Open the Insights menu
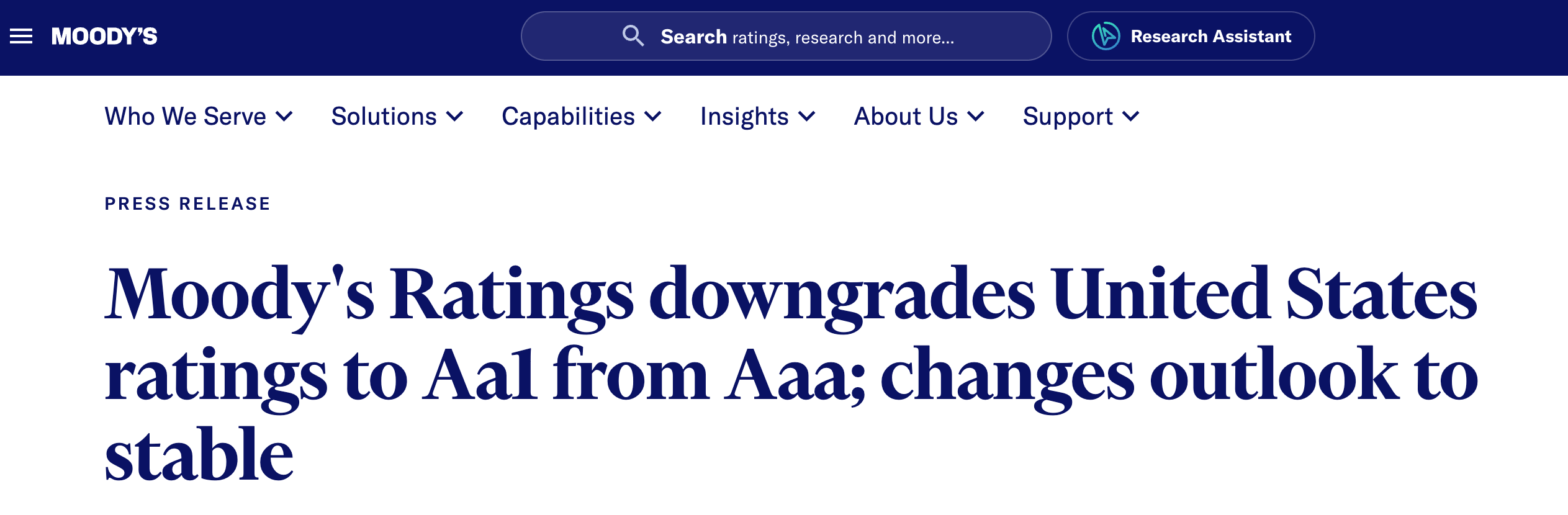This screenshot has height=515, width=1568. (744, 117)
